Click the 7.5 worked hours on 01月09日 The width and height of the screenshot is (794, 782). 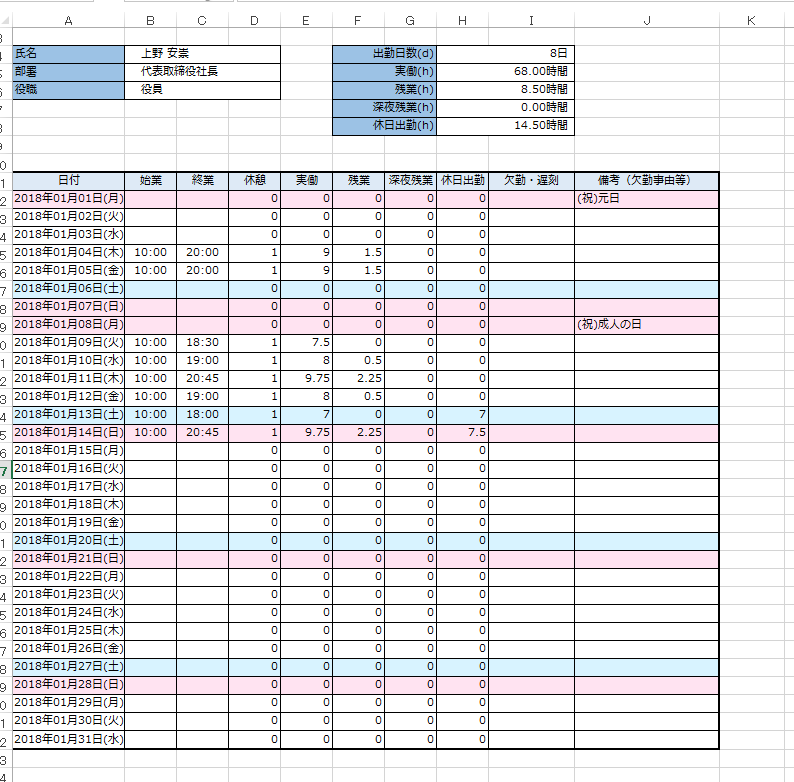click(x=306, y=343)
